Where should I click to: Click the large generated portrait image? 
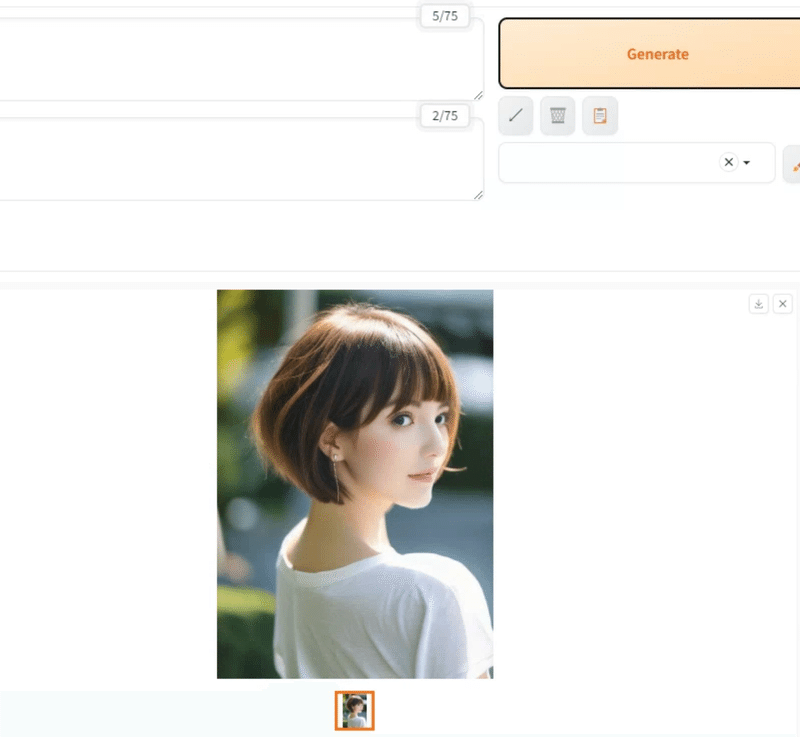tap(355, 484)
